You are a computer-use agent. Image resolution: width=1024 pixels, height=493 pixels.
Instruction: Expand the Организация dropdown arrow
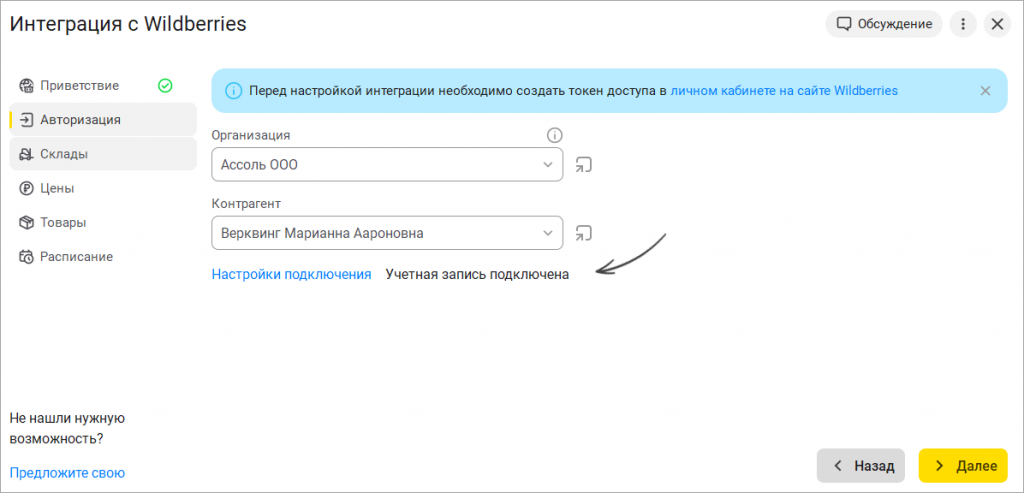click(x=548, y=165)
